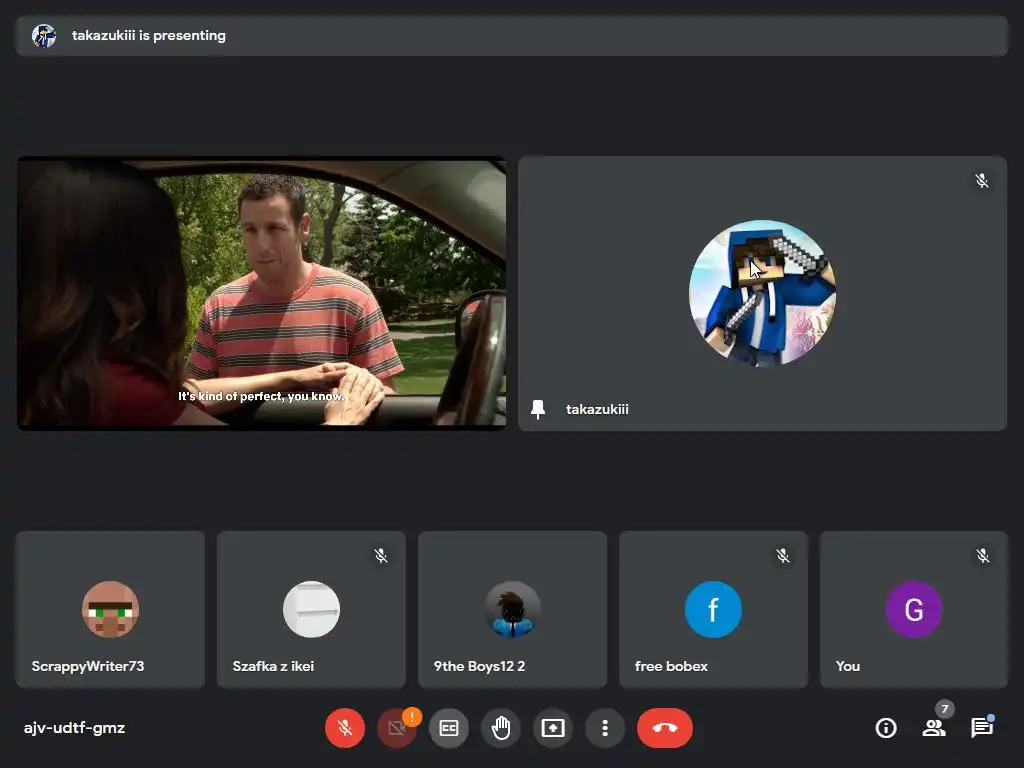Click the participant count badge showing 7

(x=945, y=709)
